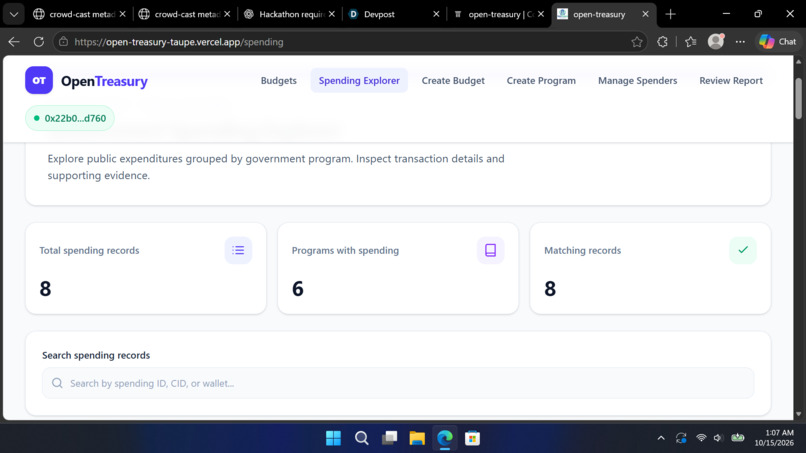Viewport: 806px width, 453px height.
Task: Open File Explorer from the taskbar
Action: pyautogui.click(x=417, y=438)
